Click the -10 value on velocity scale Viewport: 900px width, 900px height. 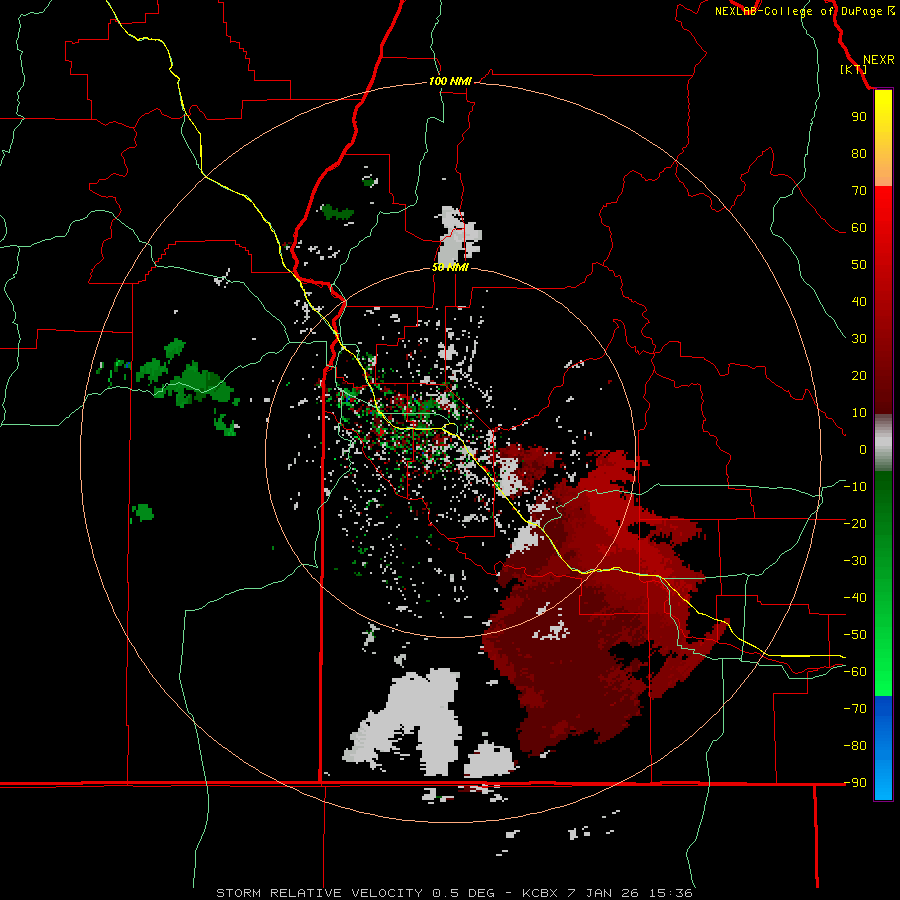(855, 487)
